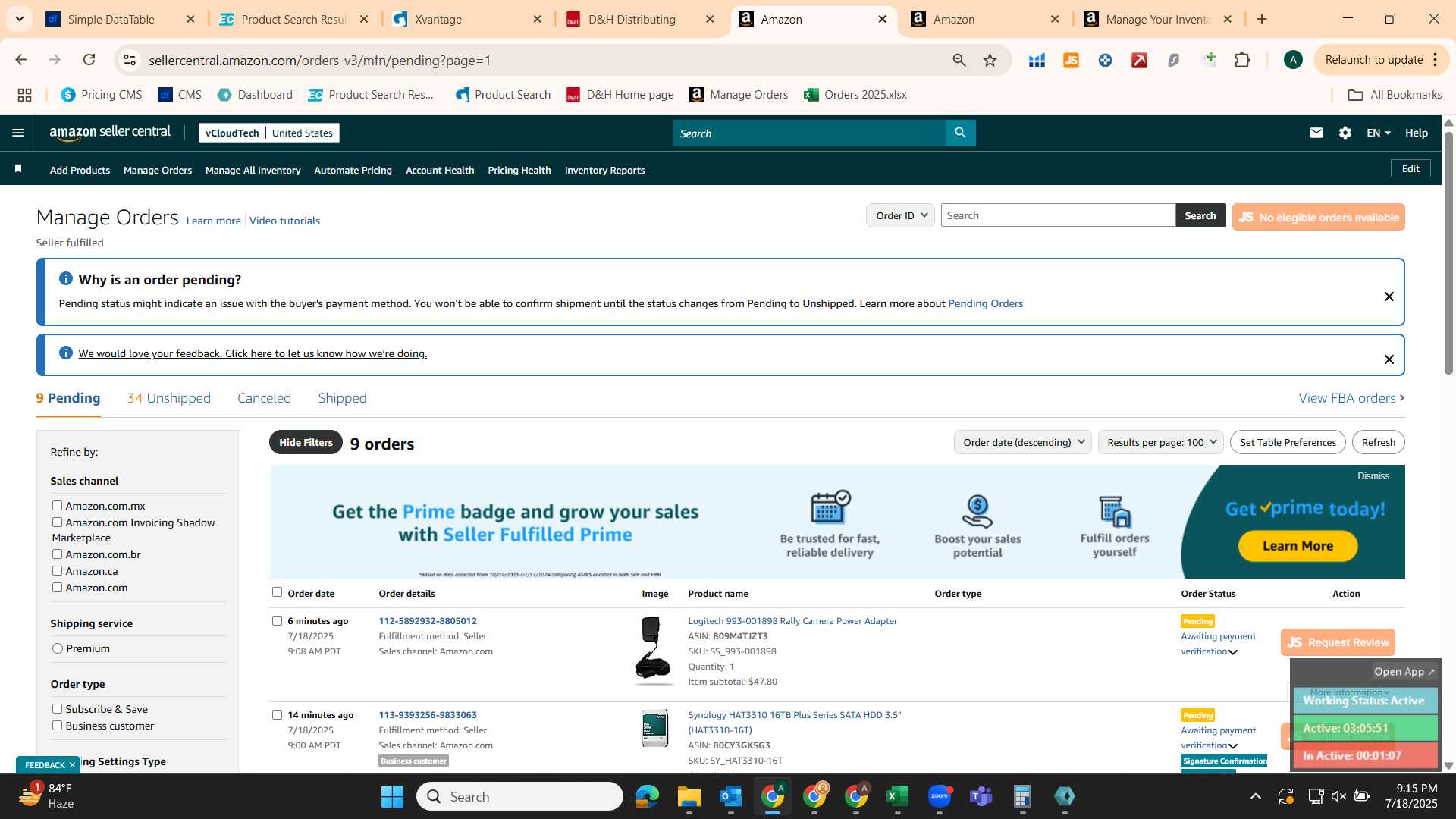Open the Results per page dropdown
The width and height of the screenshot is (1456, 819).
pos(1160,442)
